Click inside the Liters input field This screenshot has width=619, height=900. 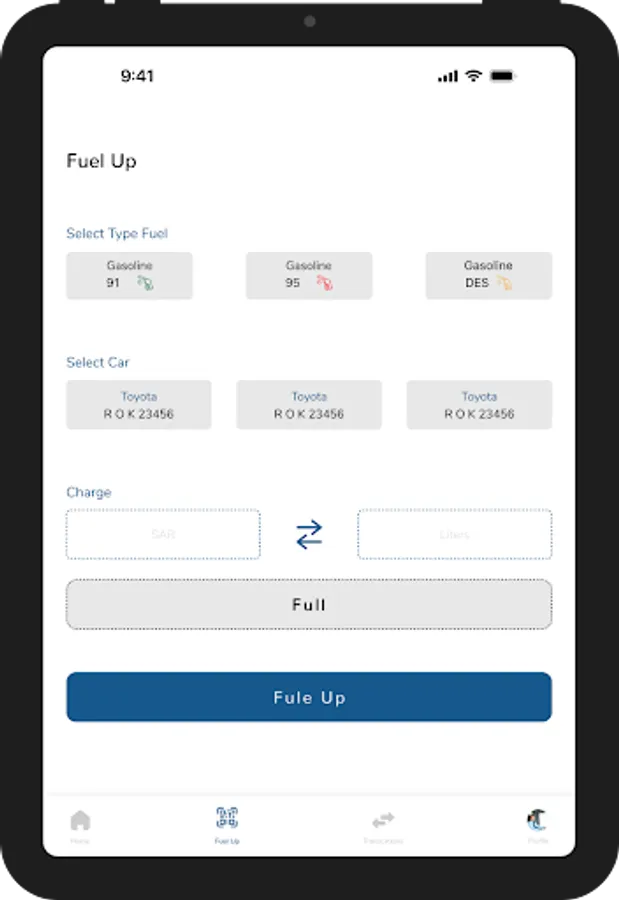coord(453,534)
